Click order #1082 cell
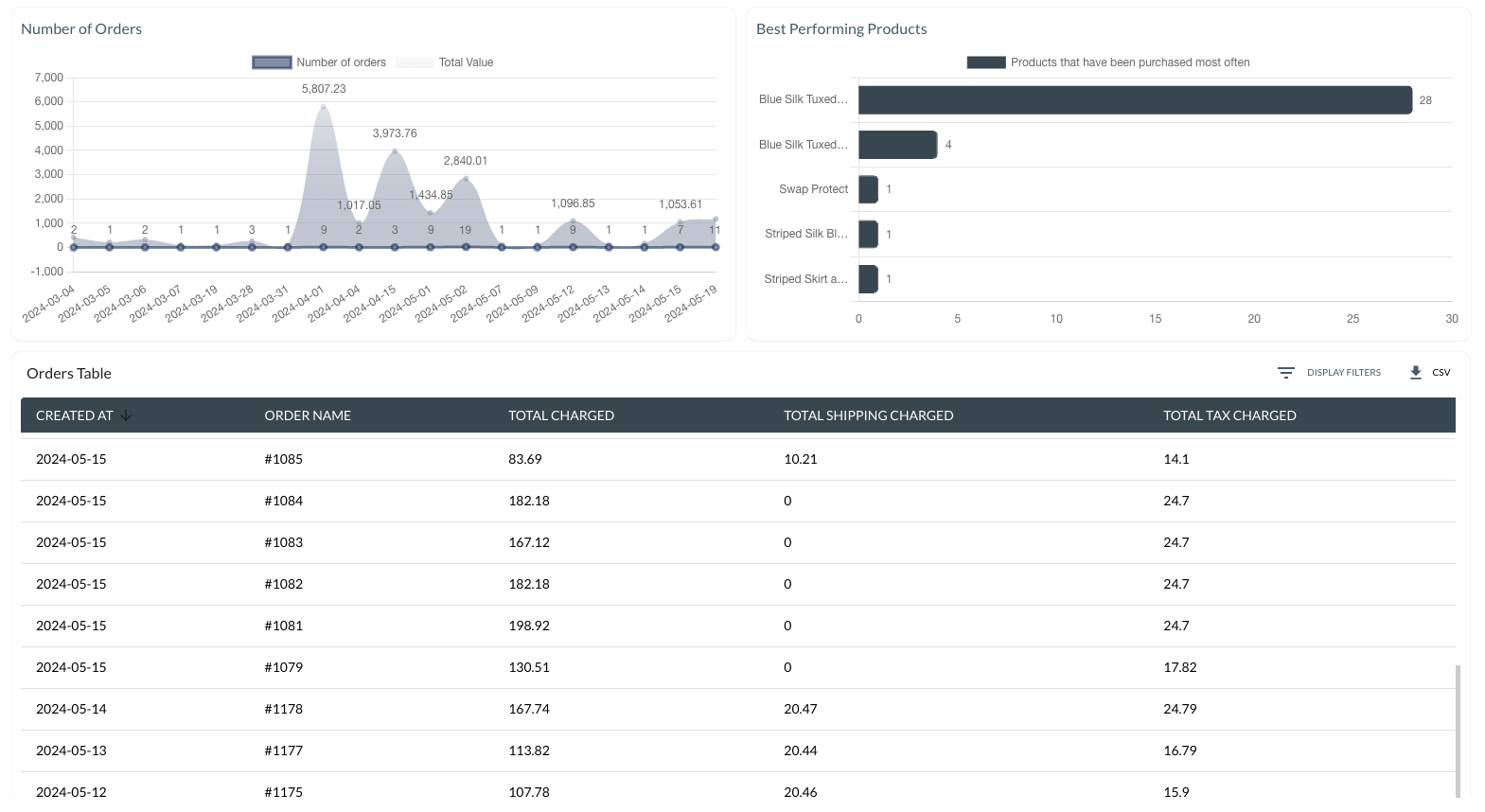Image resolution: width=1485 pixels, height=812 pixels. (x=283, y=584)
